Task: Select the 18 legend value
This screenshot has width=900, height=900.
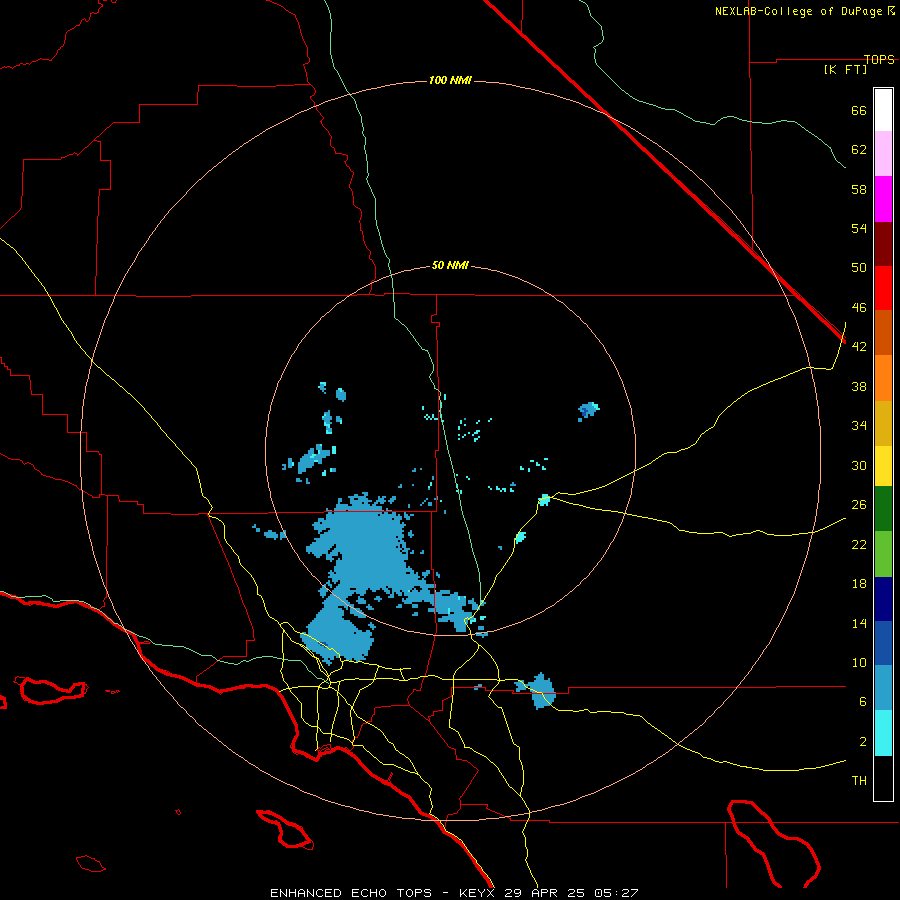Action: tap(859, 584)
